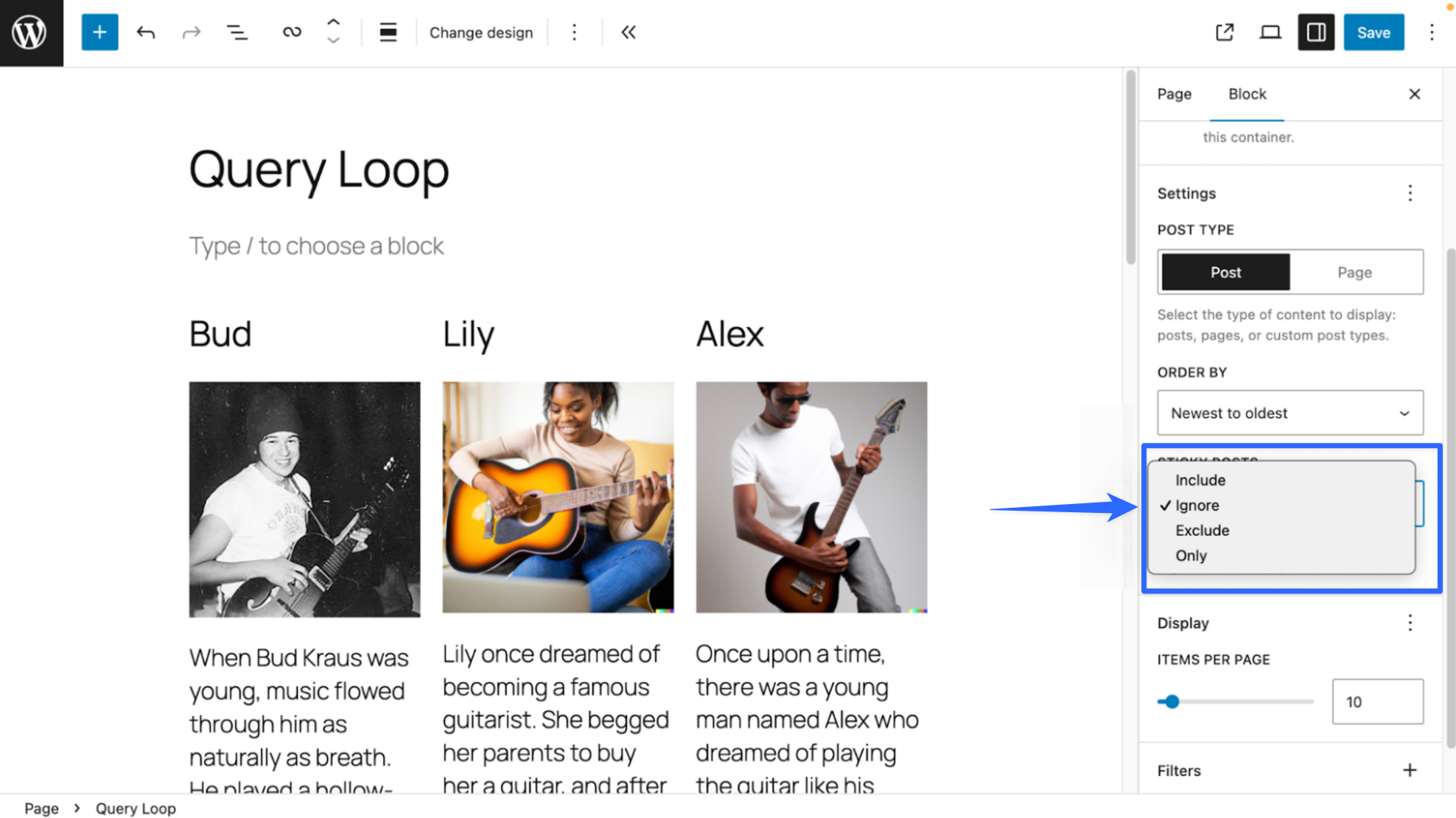Viewport: 1456px width, 818px height.
Task: Choose Only in sticky posts menu
Action: [x=1281, y=556]
